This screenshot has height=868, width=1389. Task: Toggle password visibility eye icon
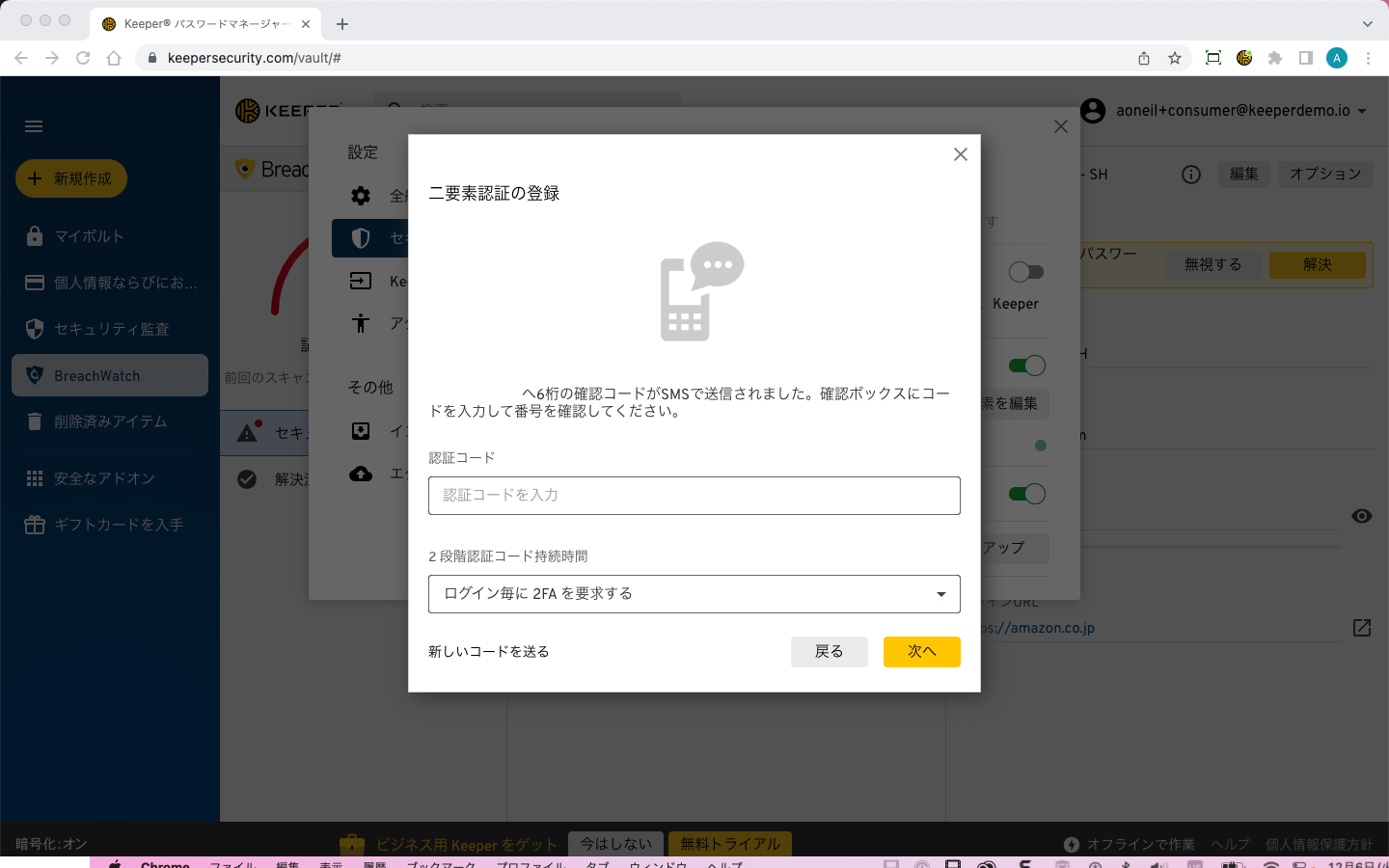tap(1361, 516)
